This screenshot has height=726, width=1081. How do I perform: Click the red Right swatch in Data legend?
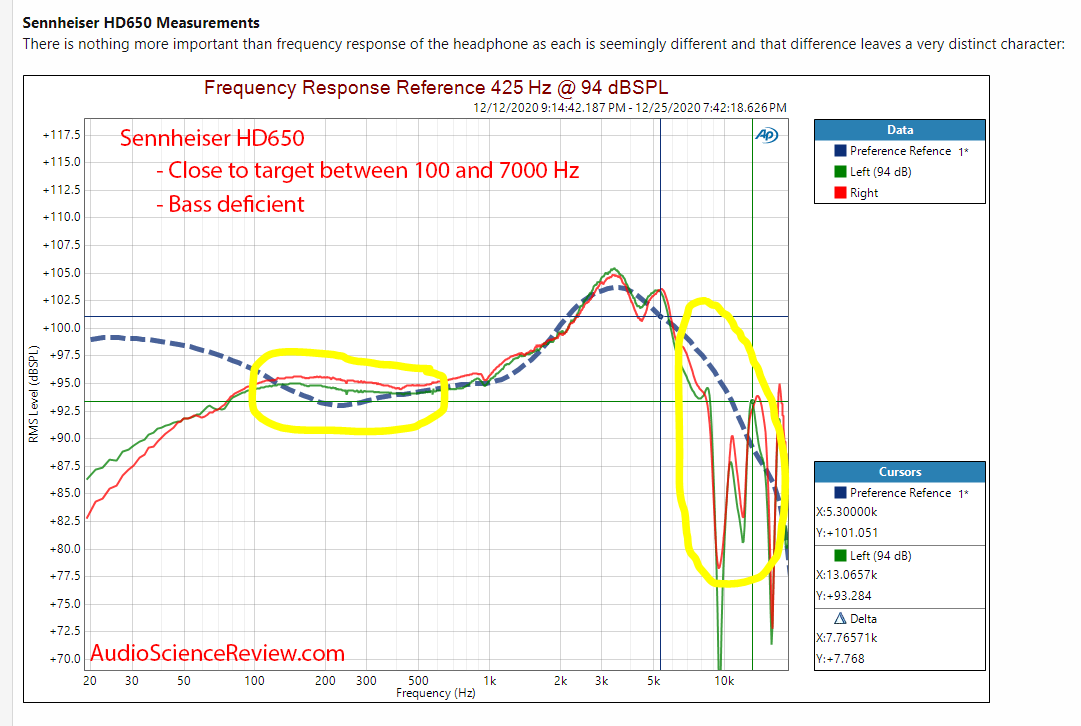tap(840, 193)
